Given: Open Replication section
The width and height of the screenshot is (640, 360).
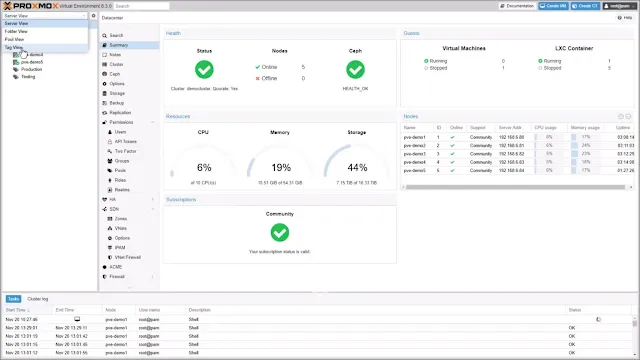Looking at the screenshot, I should point(129,113).
